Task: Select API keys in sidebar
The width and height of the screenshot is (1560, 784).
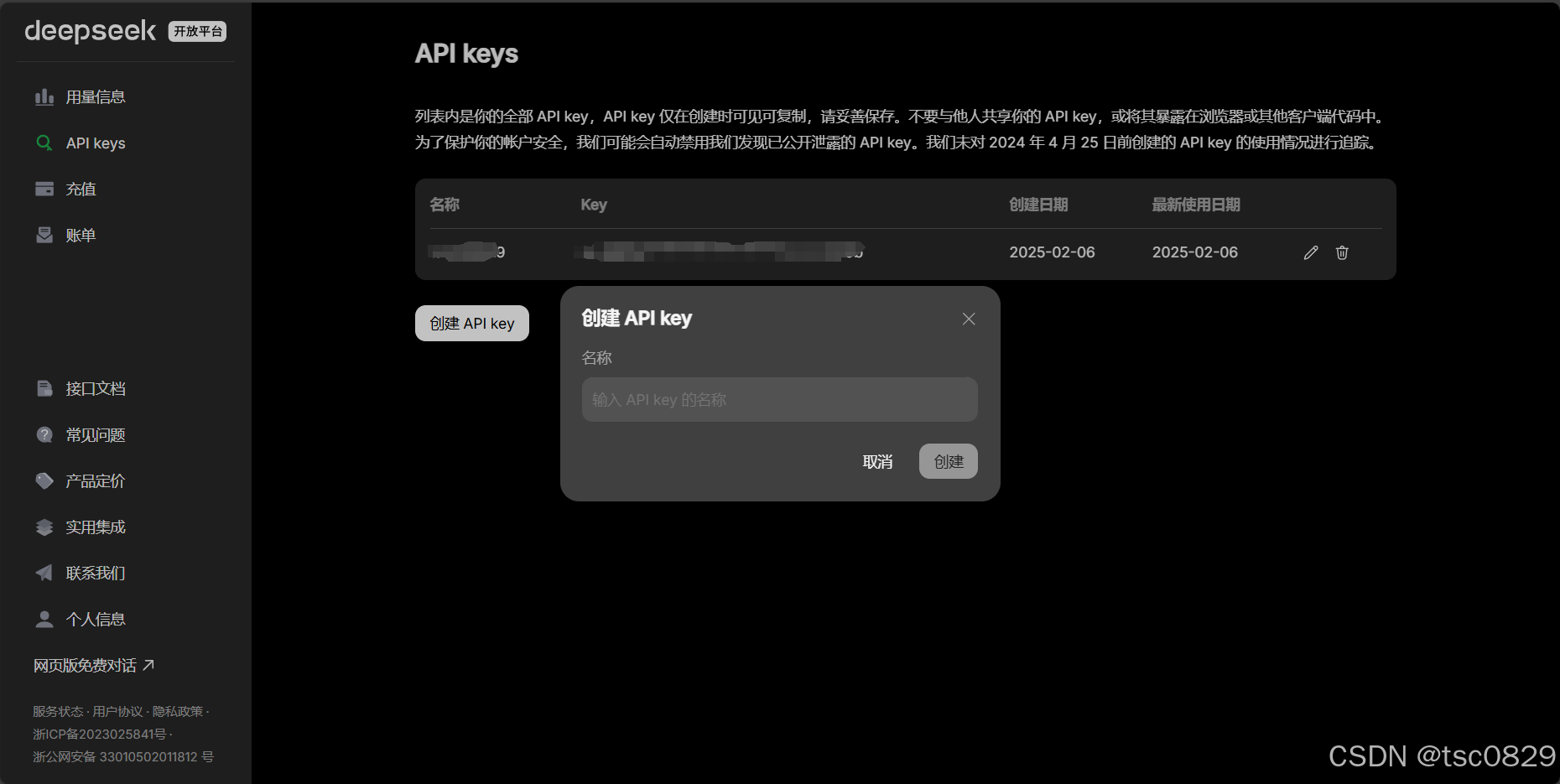Action: [96, 143]
